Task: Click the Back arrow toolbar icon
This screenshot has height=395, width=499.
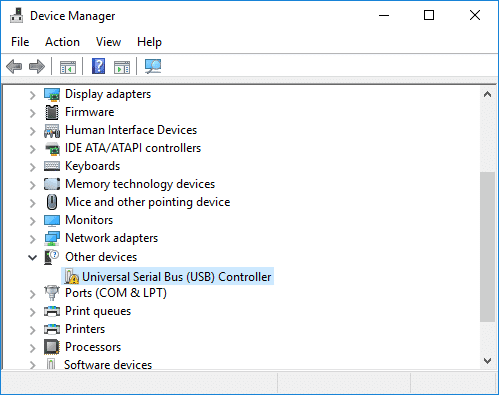Action: pyautogui.click(x=14, y=66)
